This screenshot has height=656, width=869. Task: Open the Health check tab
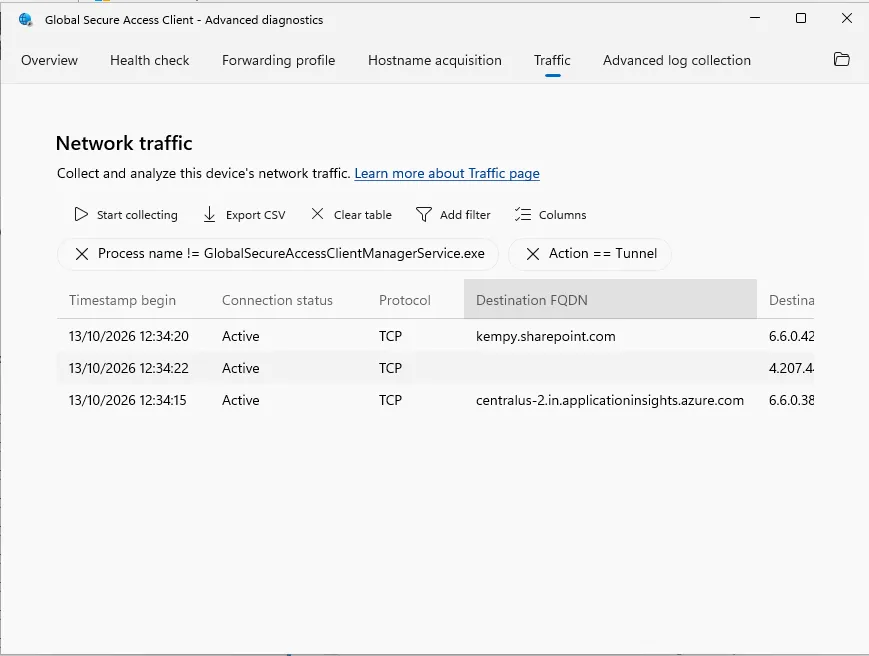(150, 60)
